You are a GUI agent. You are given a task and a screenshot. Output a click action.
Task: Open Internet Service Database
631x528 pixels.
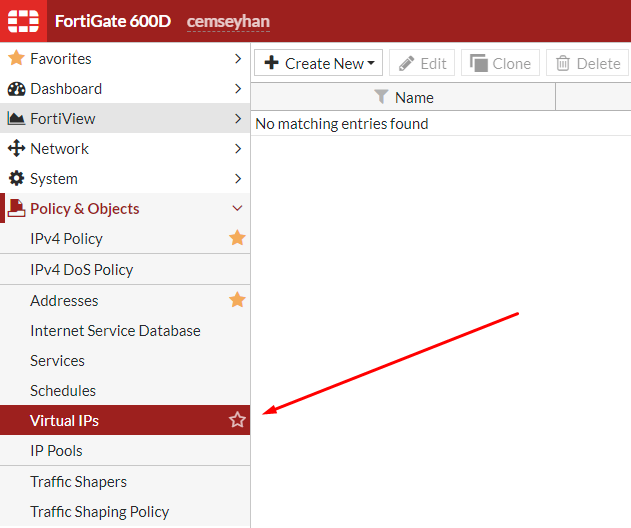(x=125, y=330)
